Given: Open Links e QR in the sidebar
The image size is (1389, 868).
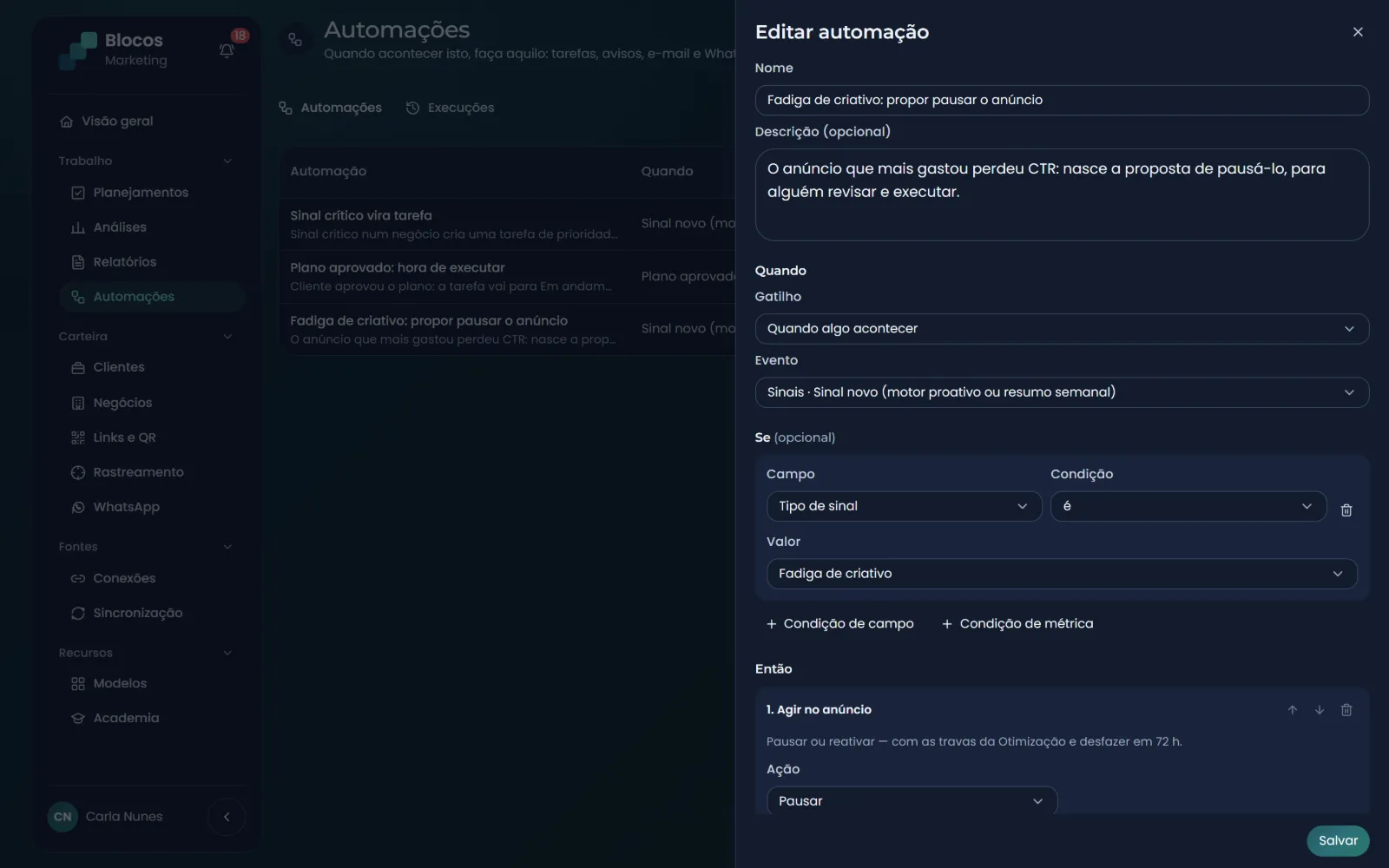Looking at the screenshot, I should (153, 437).
